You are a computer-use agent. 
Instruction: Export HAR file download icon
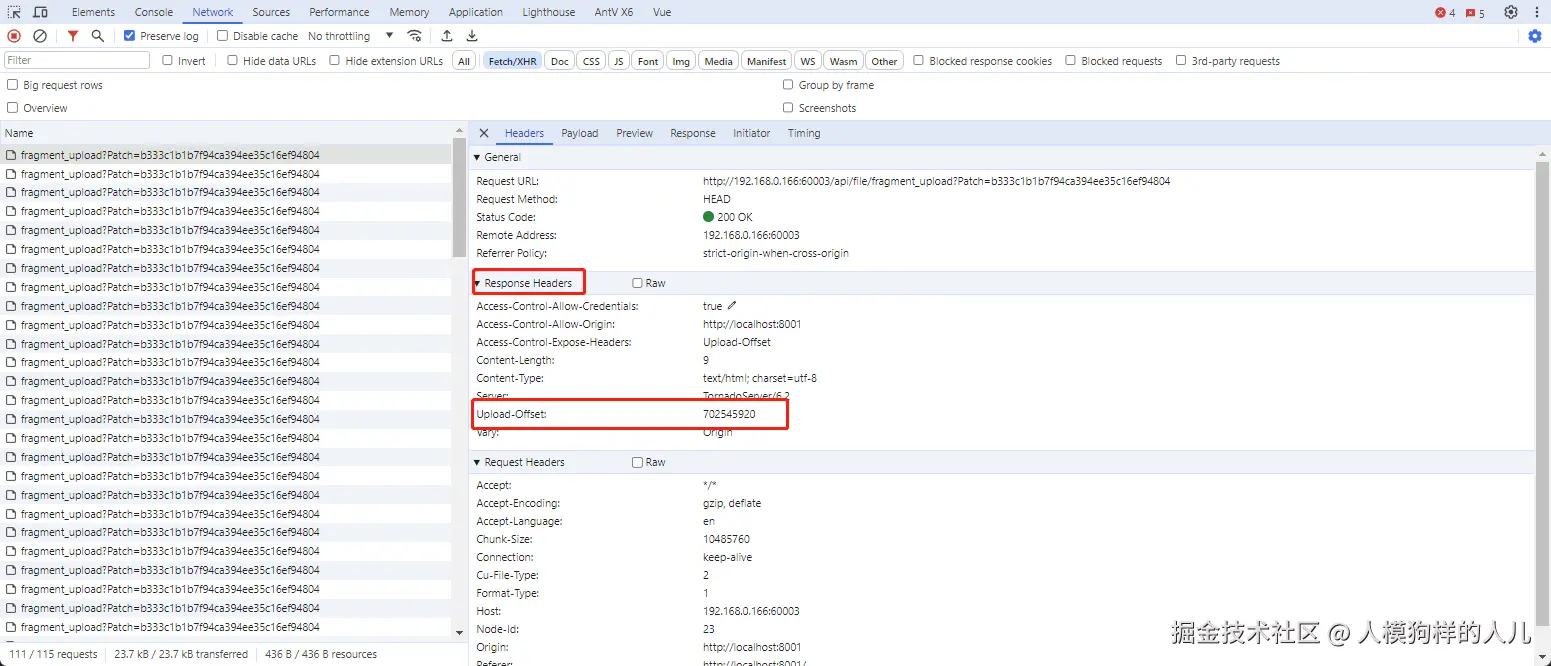click(x=472, y=36)
